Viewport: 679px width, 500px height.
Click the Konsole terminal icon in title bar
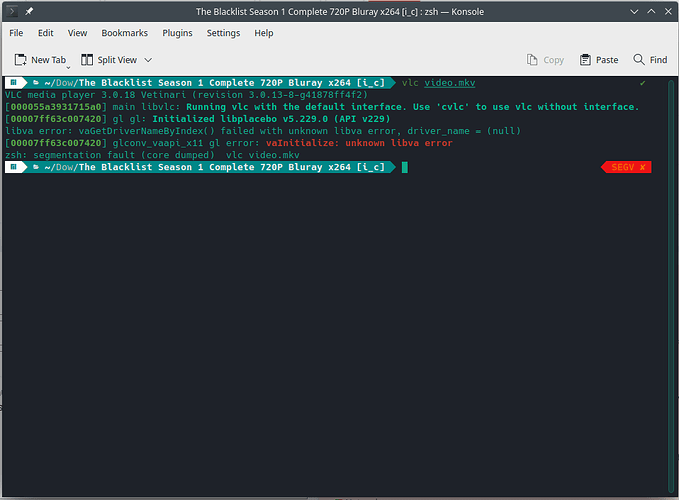(12, 11)
